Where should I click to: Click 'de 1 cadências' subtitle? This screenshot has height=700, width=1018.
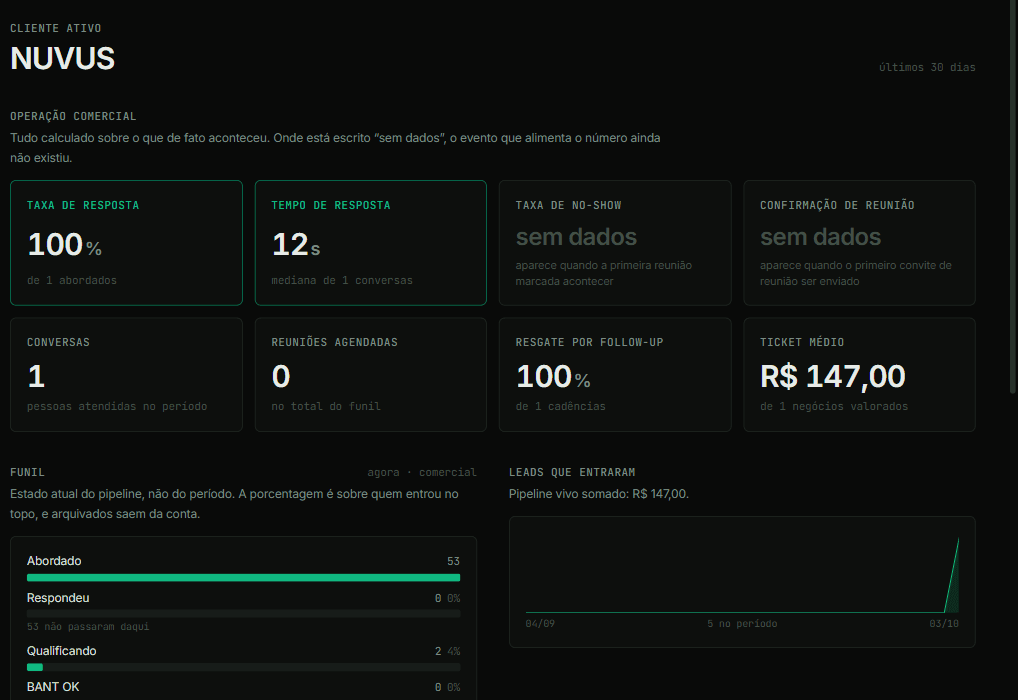point(560,406)
